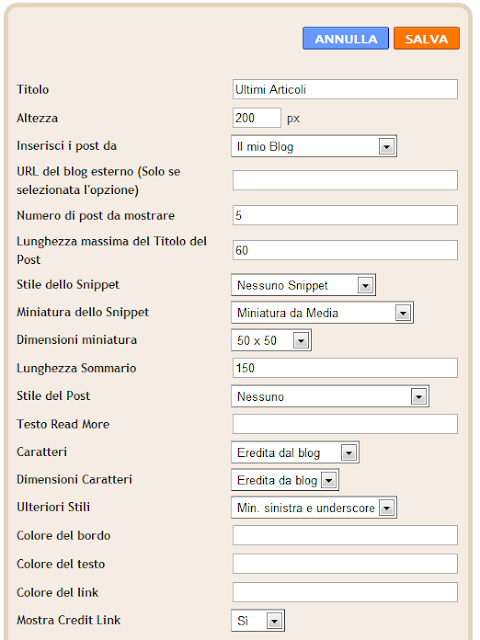The width and height of the screenshot is (480, 640).
Task: Open the Miniatura dello Snippet dropdown
Action: (322, 313)
